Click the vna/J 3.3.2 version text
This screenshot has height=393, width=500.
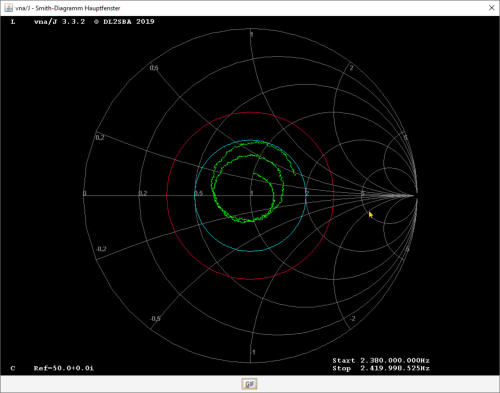[59, 22]
